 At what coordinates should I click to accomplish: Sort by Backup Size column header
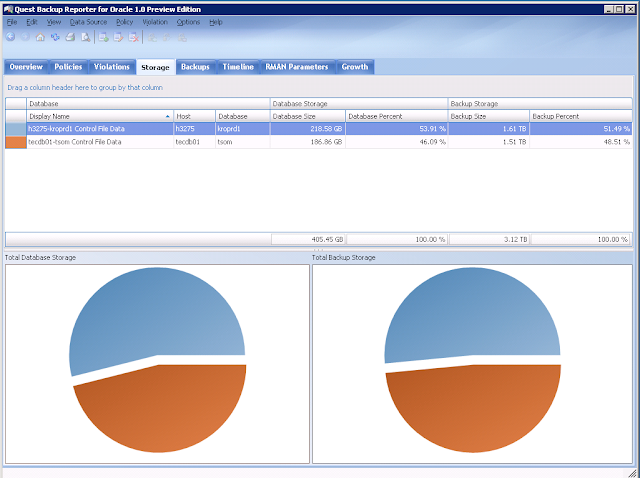[x=489, y=116]
